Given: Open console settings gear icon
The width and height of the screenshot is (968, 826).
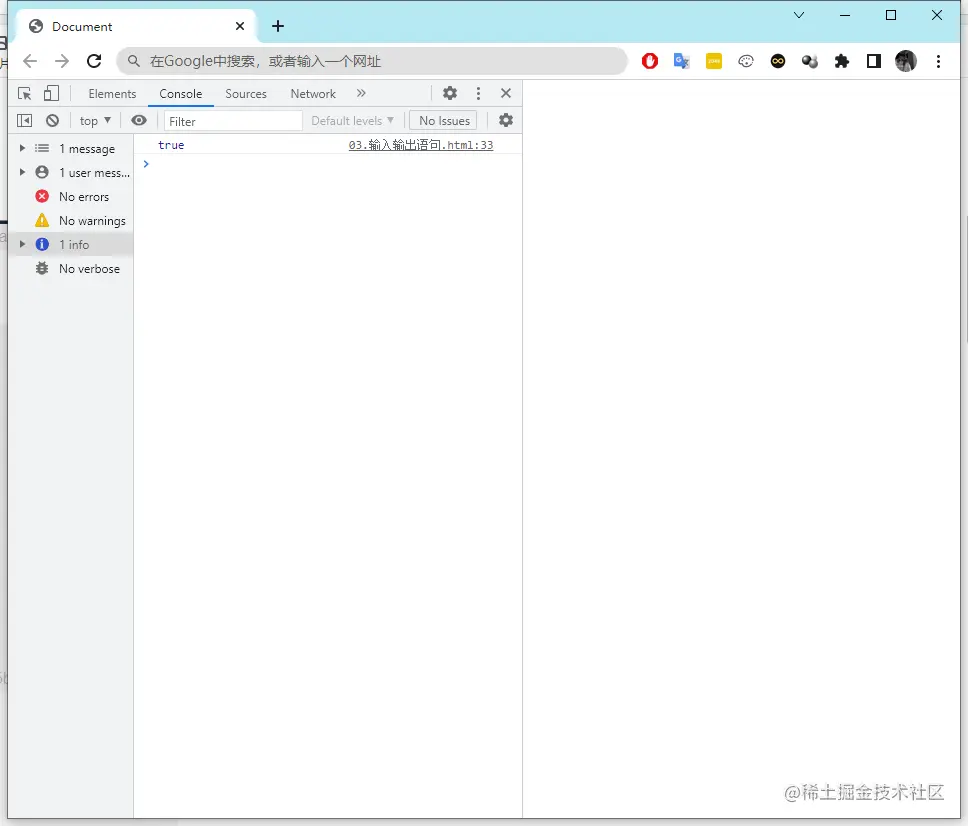Looking at the screenshot, I should pyautogui.click(x=506, y=120).
